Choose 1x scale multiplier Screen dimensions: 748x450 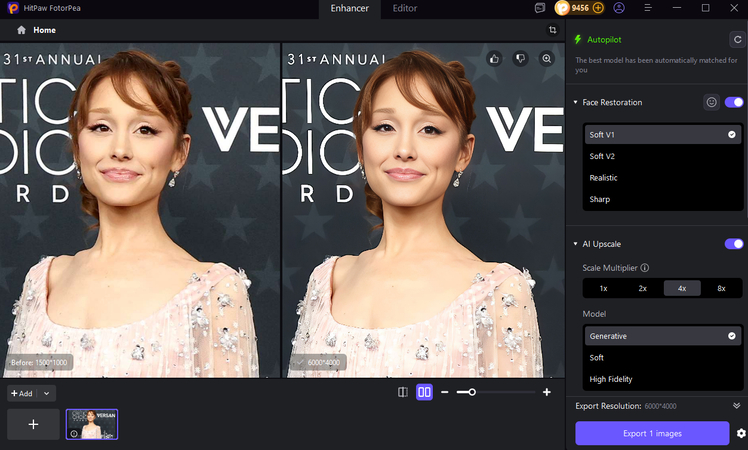tap(603, 288)
